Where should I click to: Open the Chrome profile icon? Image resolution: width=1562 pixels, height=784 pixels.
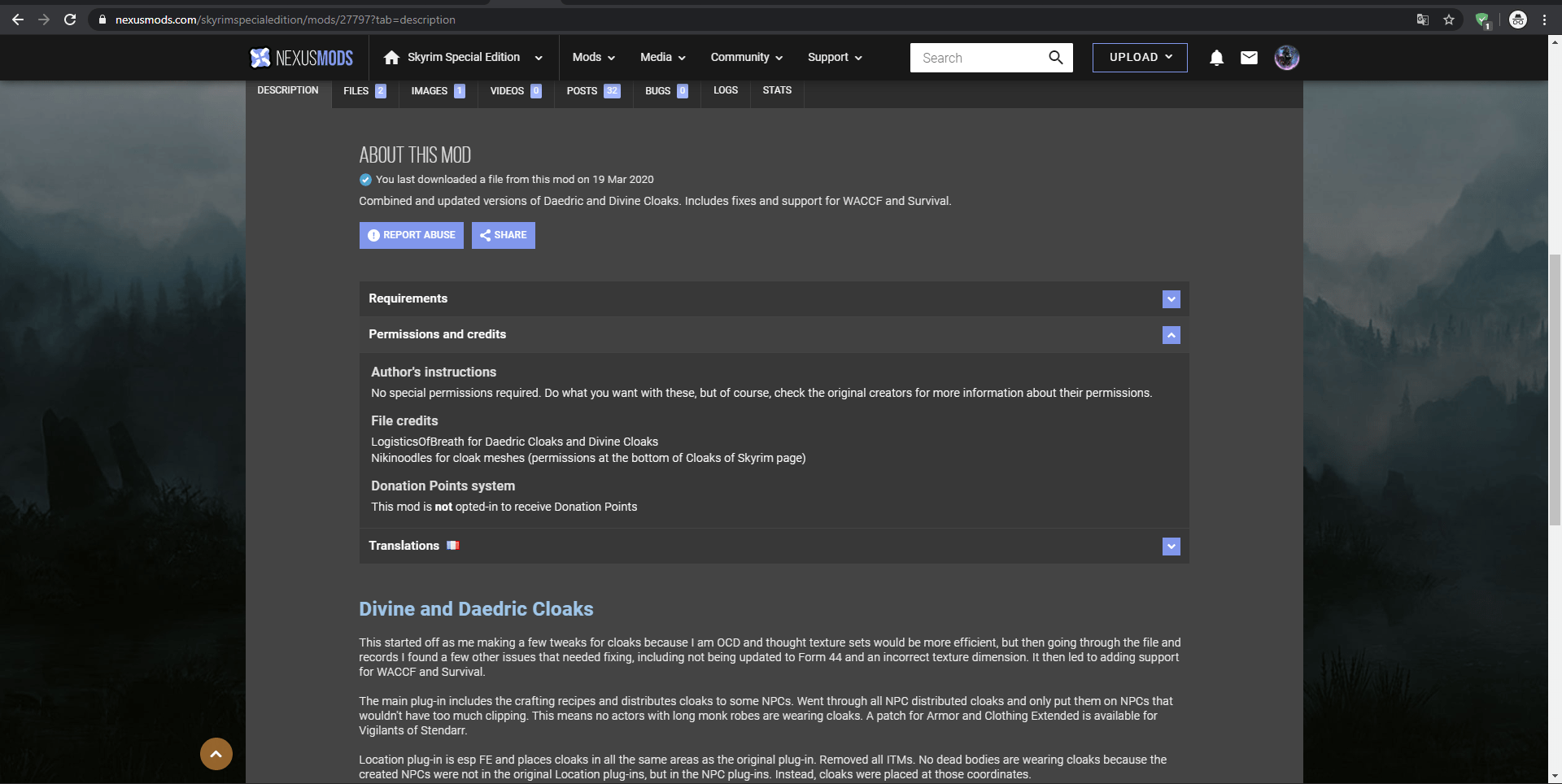coord(1517,20)
